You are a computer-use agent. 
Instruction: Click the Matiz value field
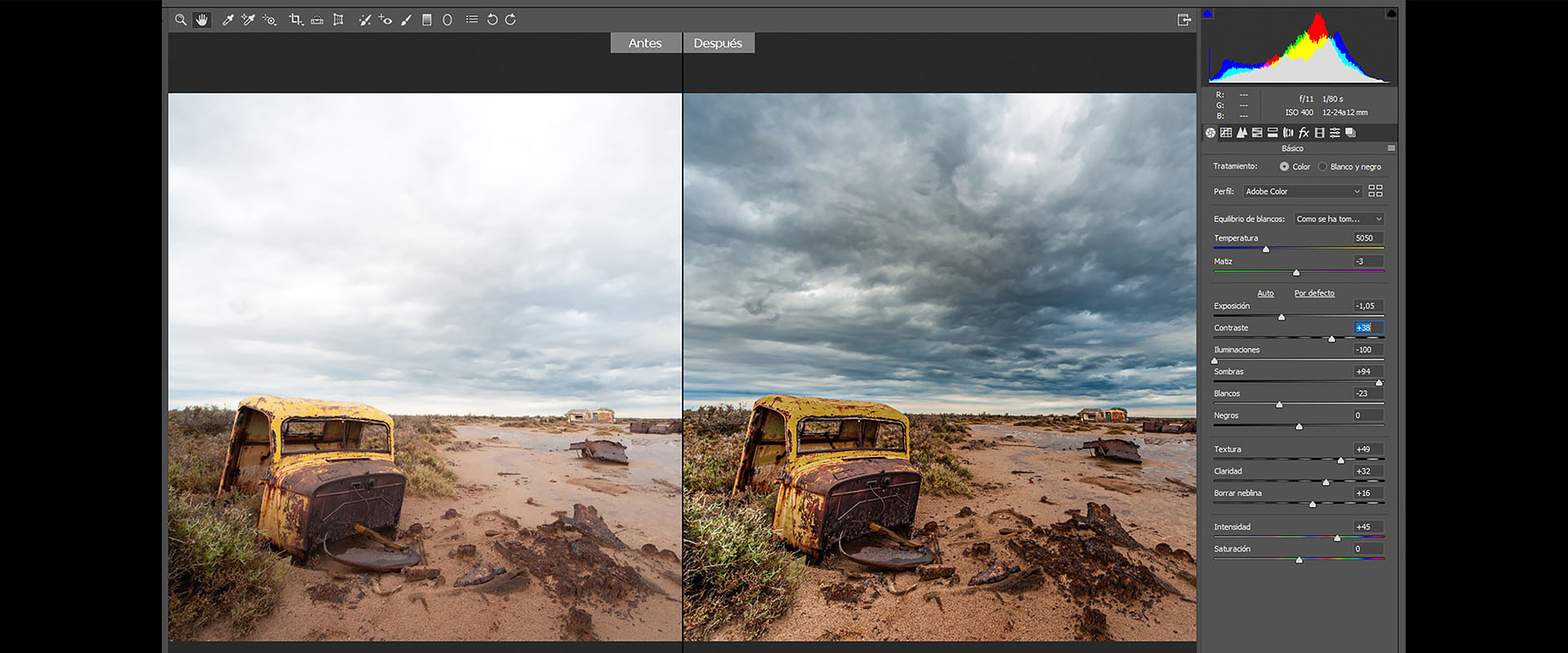point(1368,261)
